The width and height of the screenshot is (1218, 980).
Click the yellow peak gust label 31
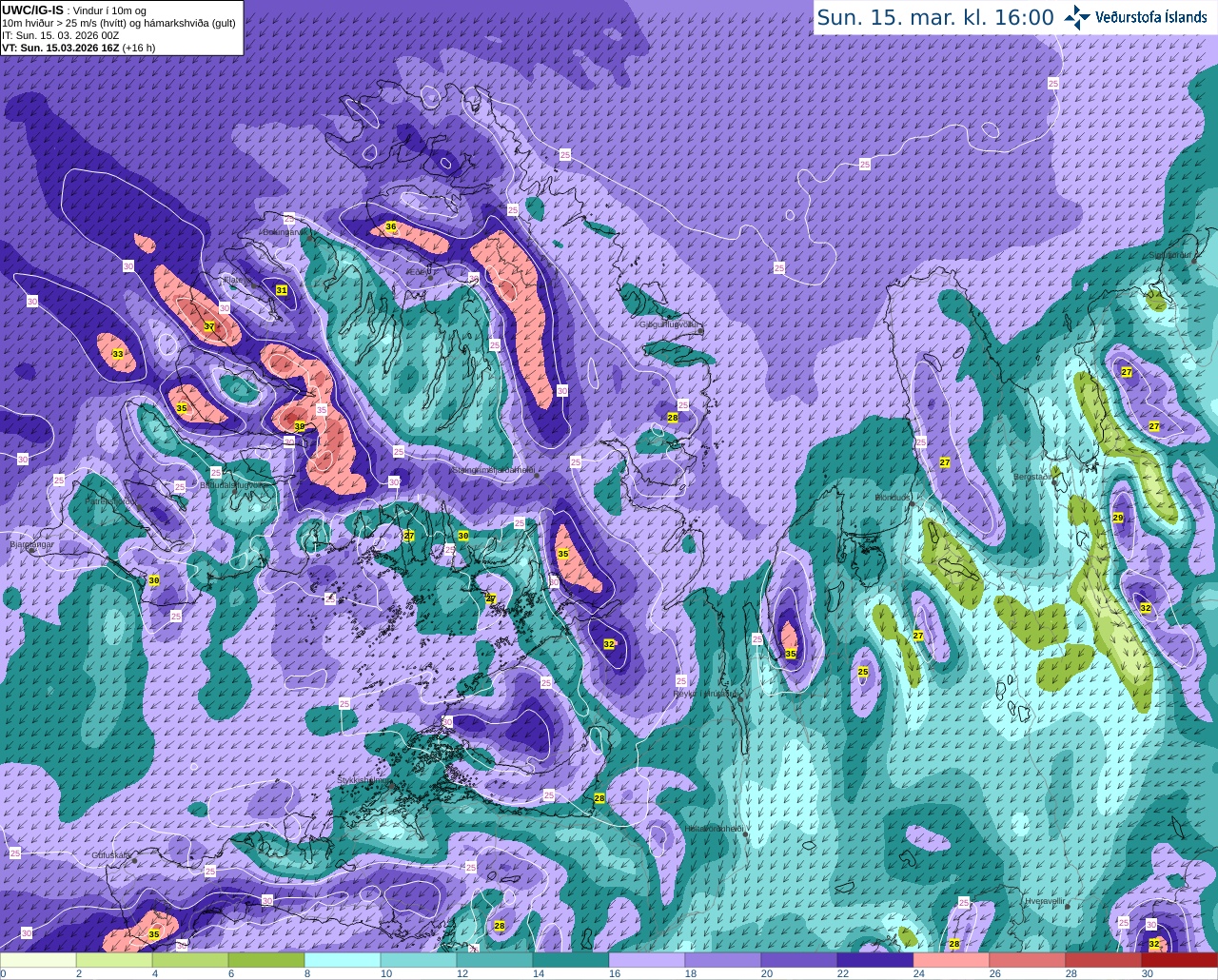(x=282, y=289)
